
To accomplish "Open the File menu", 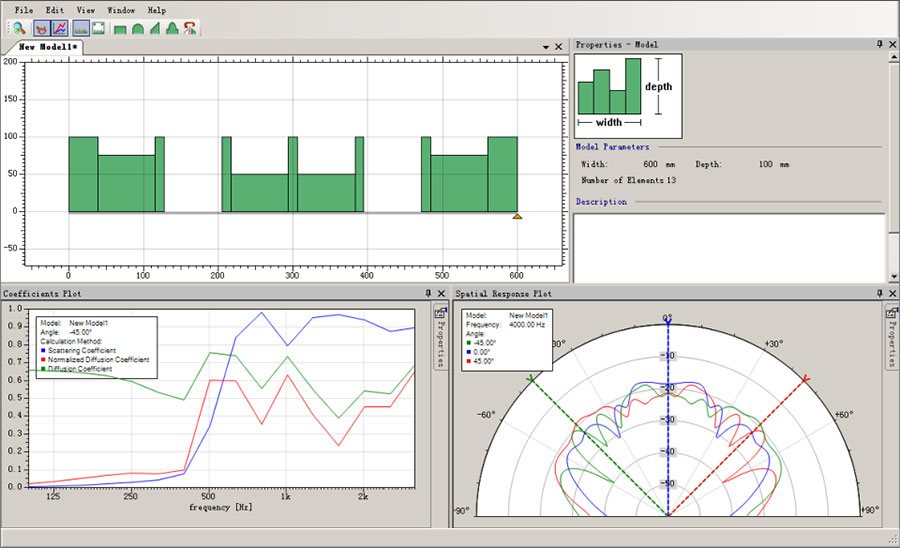I will pos(24,10).
